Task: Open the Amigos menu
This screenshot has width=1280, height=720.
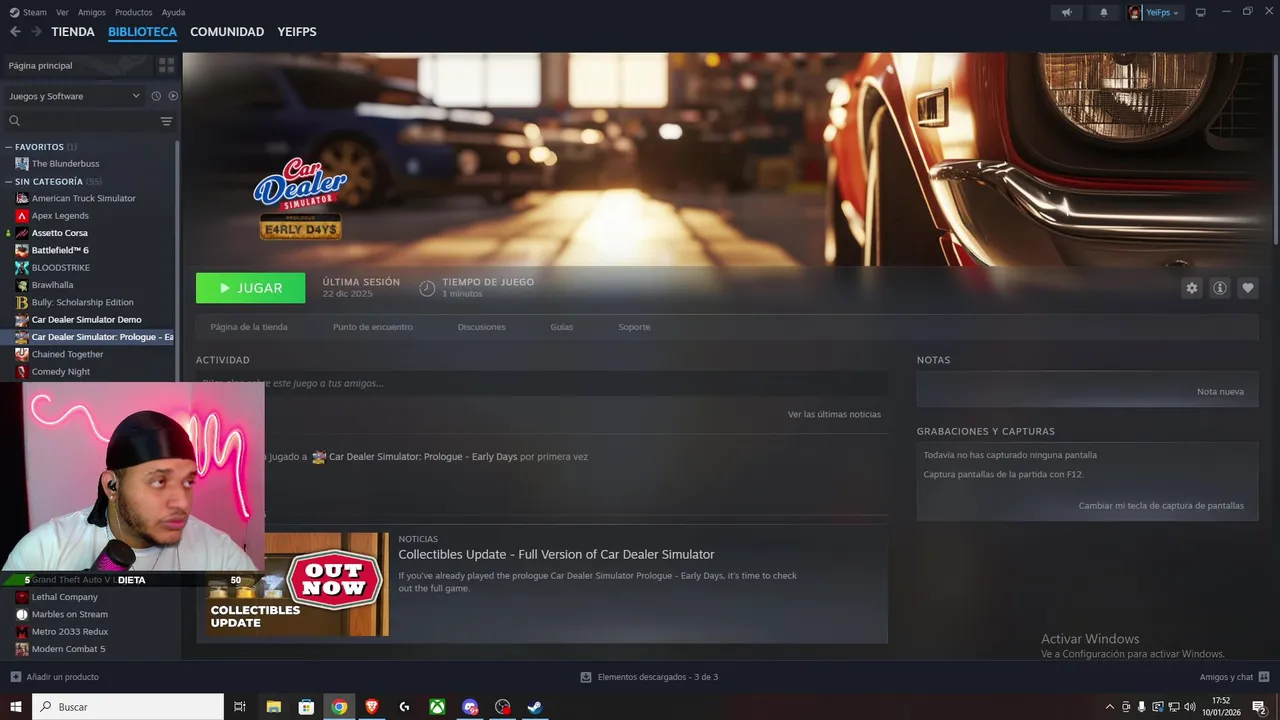Action: pyautogui.click(x=92, y=12)
